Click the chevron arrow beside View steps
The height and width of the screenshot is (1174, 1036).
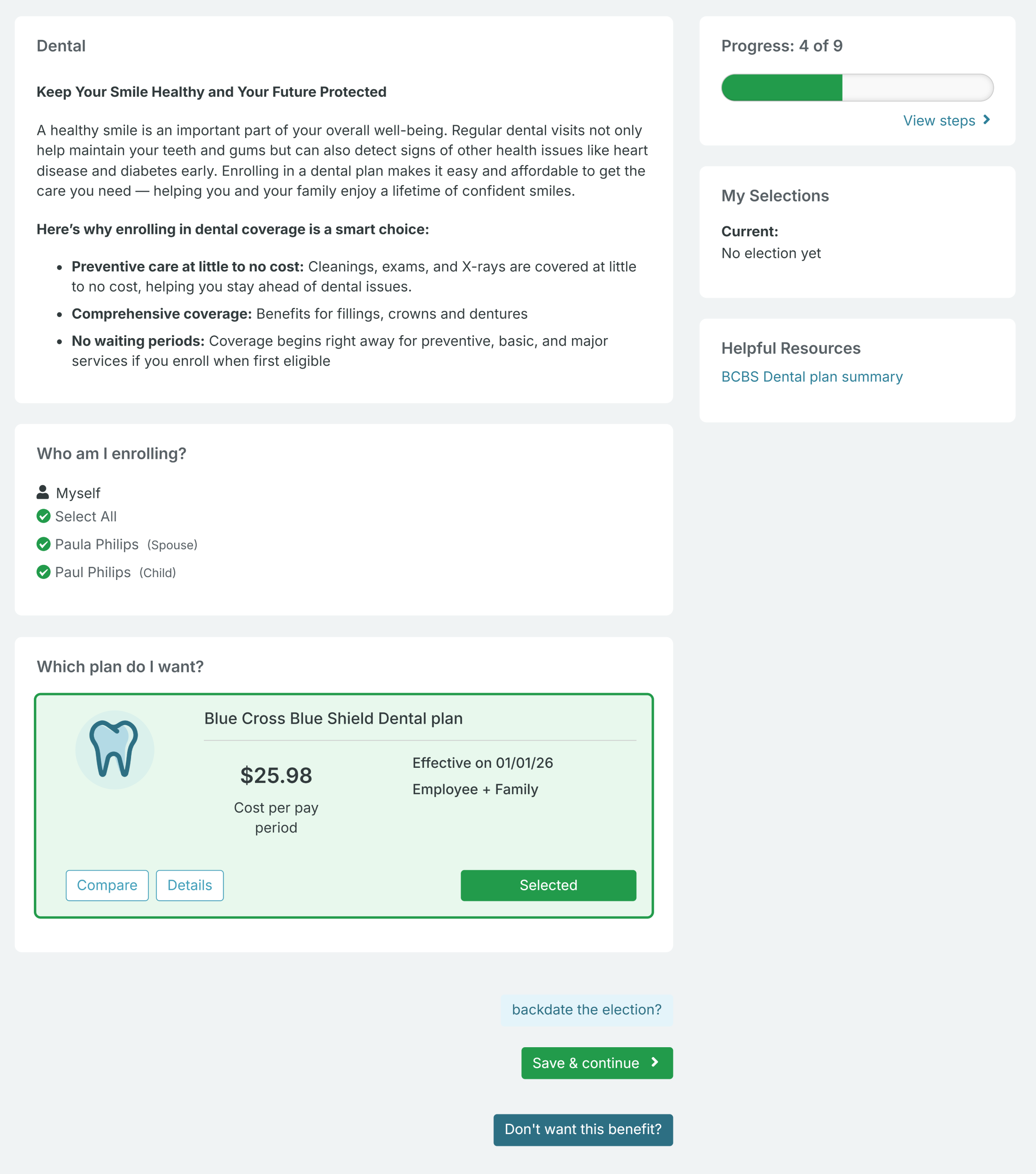point(987,119)
